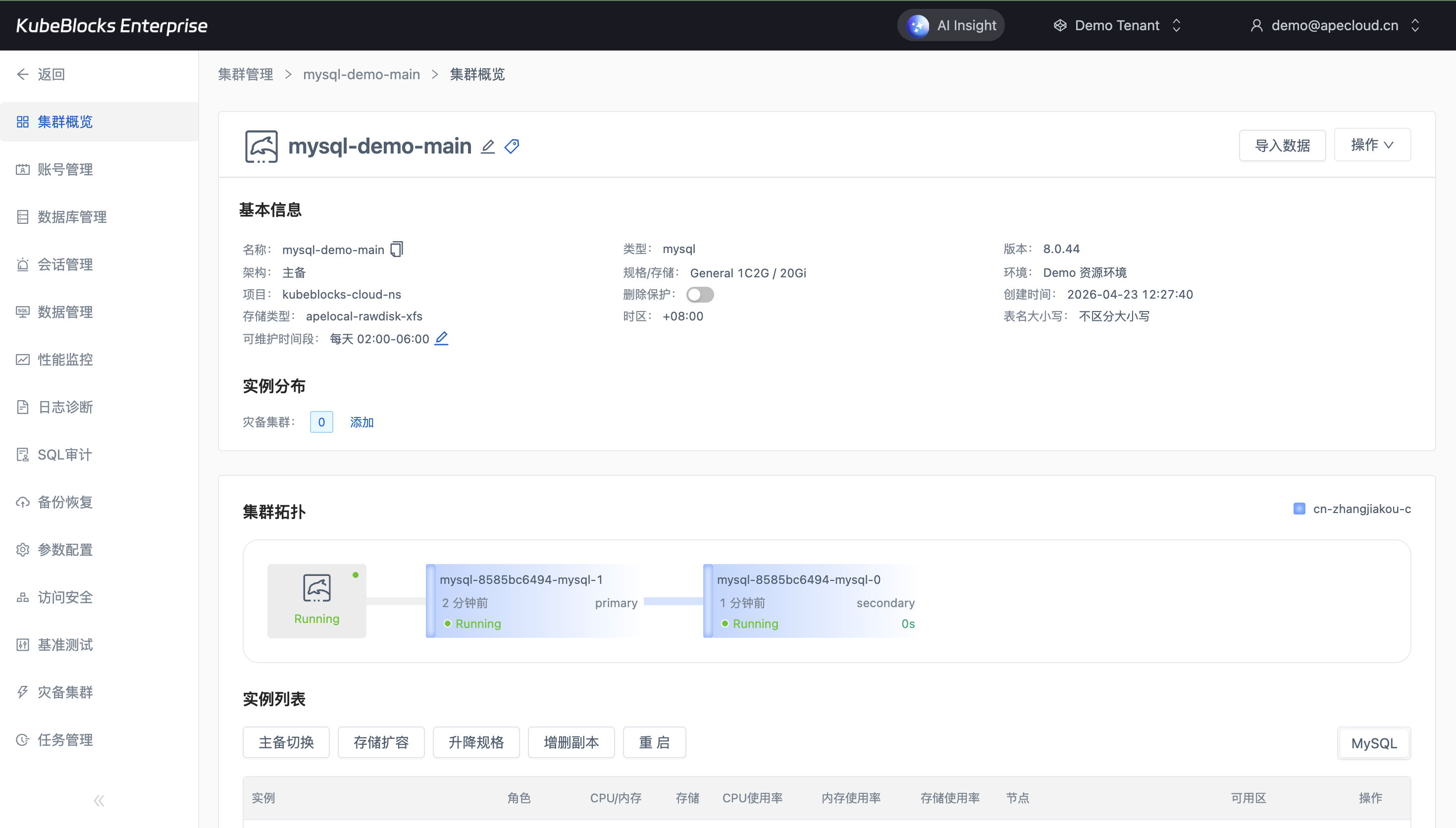The image size is (1456, 828).
Task: Click the 主备切换 button
Action: (x=286, y=742)
